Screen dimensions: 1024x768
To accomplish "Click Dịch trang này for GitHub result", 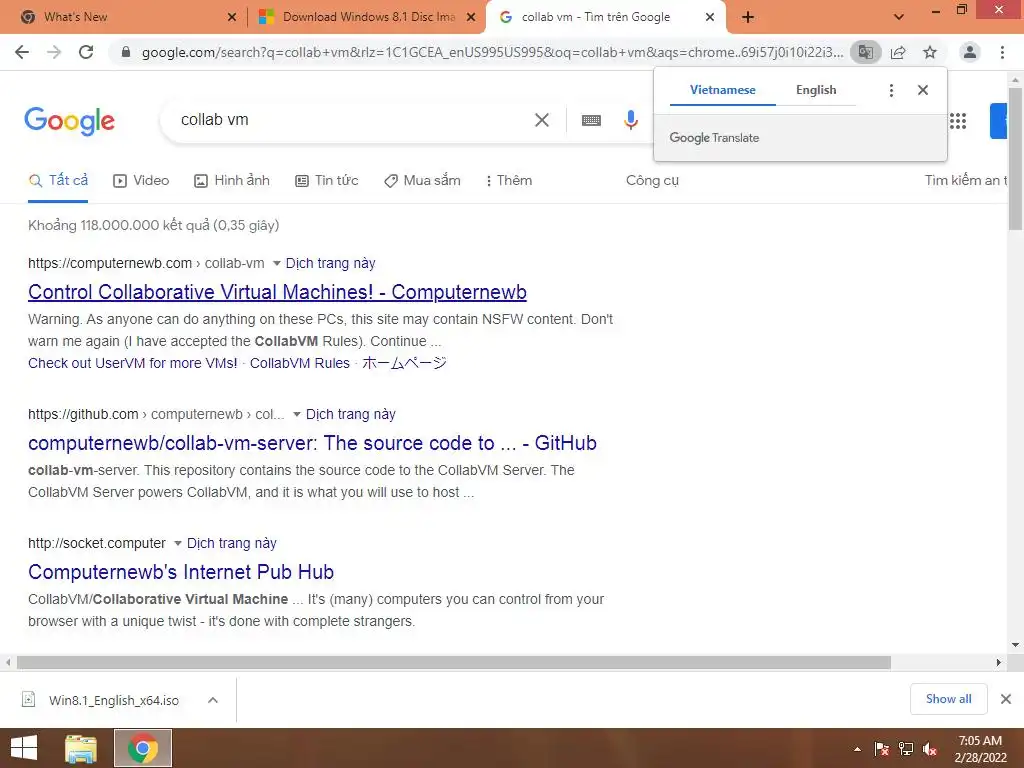I will (351, 414).
